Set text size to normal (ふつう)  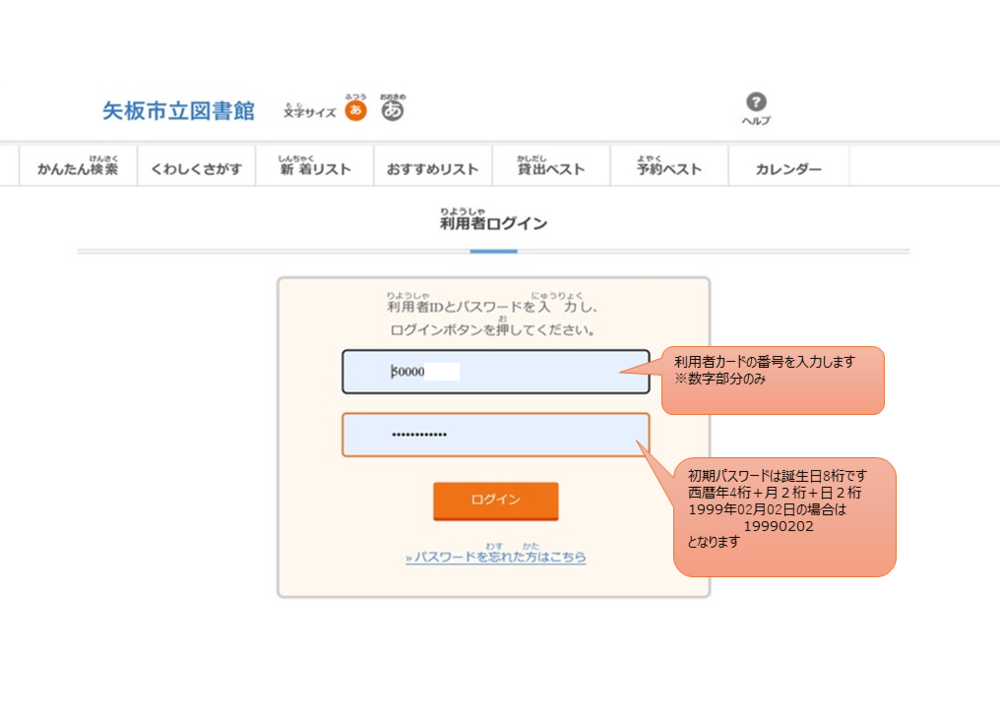pyautogui.click(x=356, y=110)
